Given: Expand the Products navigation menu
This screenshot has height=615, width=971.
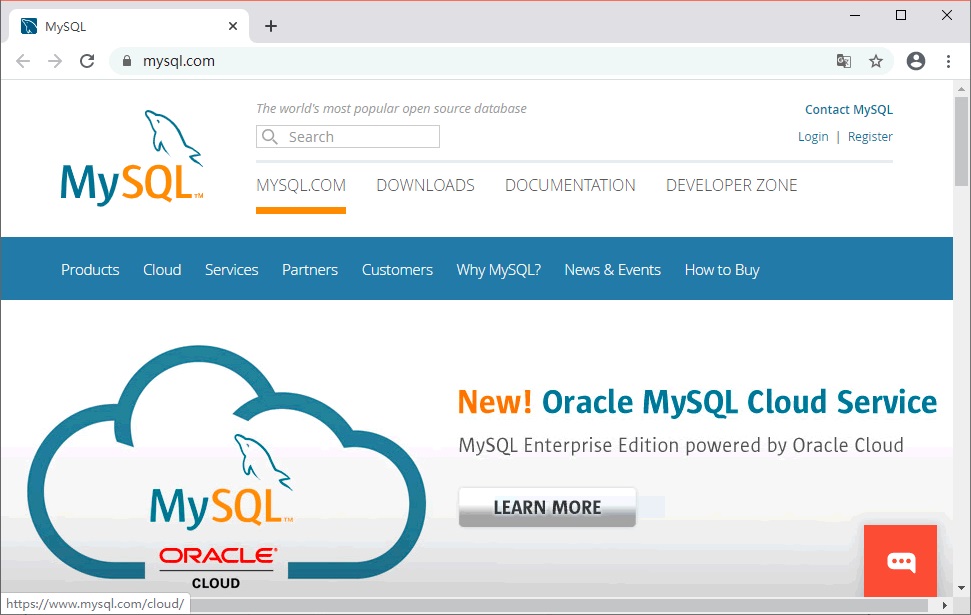Looking at the screenshot, I should click(x=89, y=269).
